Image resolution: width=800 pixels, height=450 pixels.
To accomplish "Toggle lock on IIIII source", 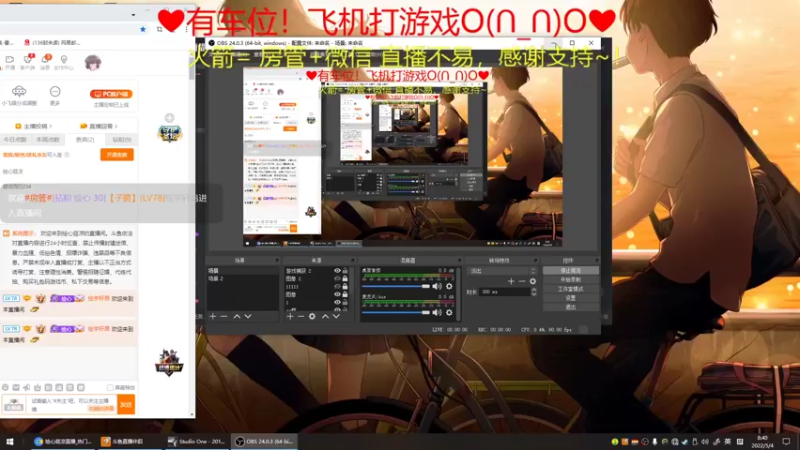I will (x=345, y=287).
